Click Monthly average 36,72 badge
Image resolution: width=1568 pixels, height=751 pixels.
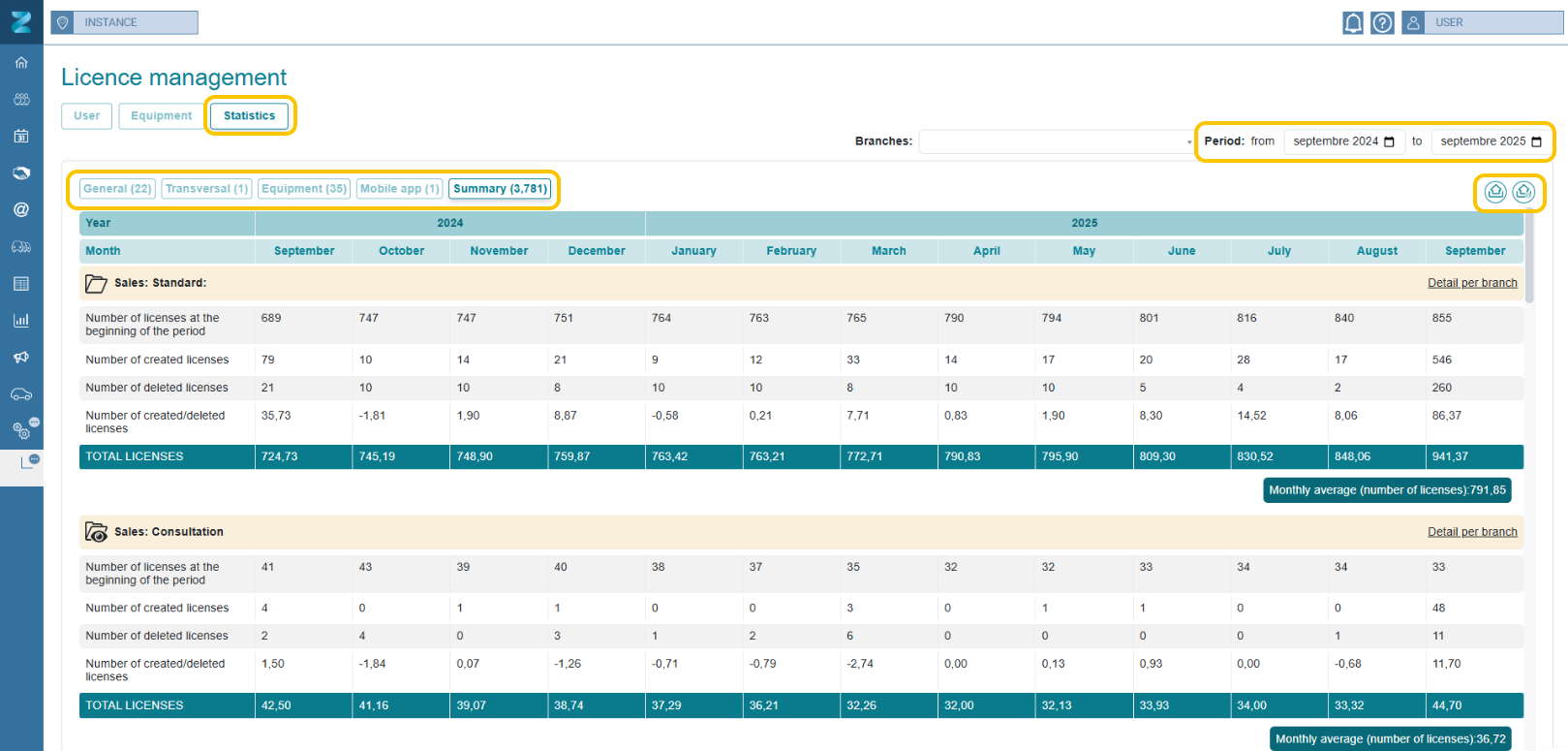pyautogui.click(x=1391, y=738)
